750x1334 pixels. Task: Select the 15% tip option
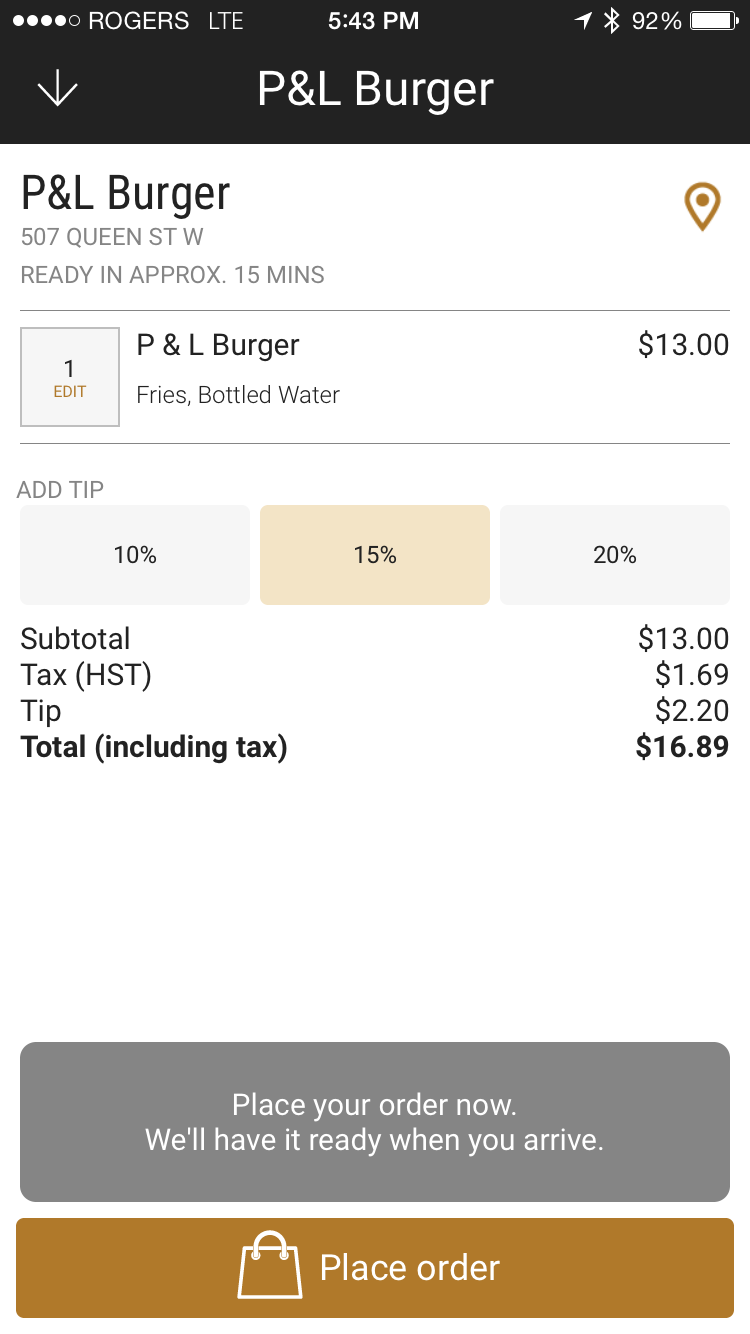(x=375, y=555)
